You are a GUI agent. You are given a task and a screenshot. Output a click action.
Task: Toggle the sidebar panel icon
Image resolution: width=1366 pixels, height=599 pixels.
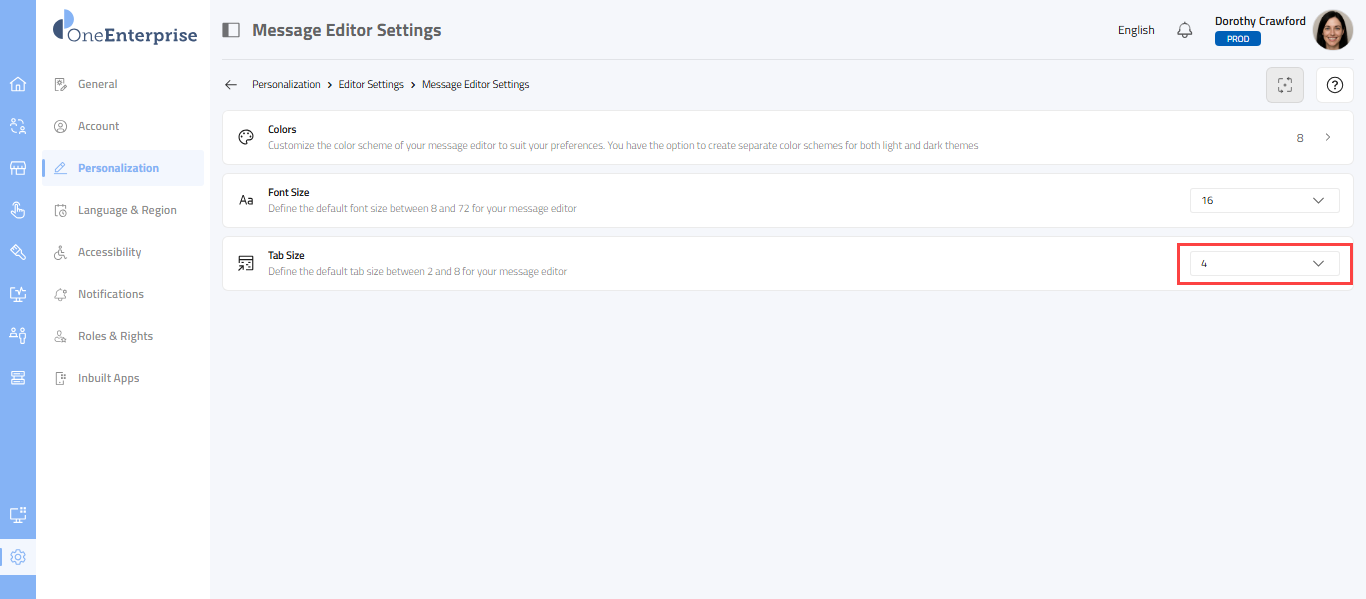coord(231,30)
